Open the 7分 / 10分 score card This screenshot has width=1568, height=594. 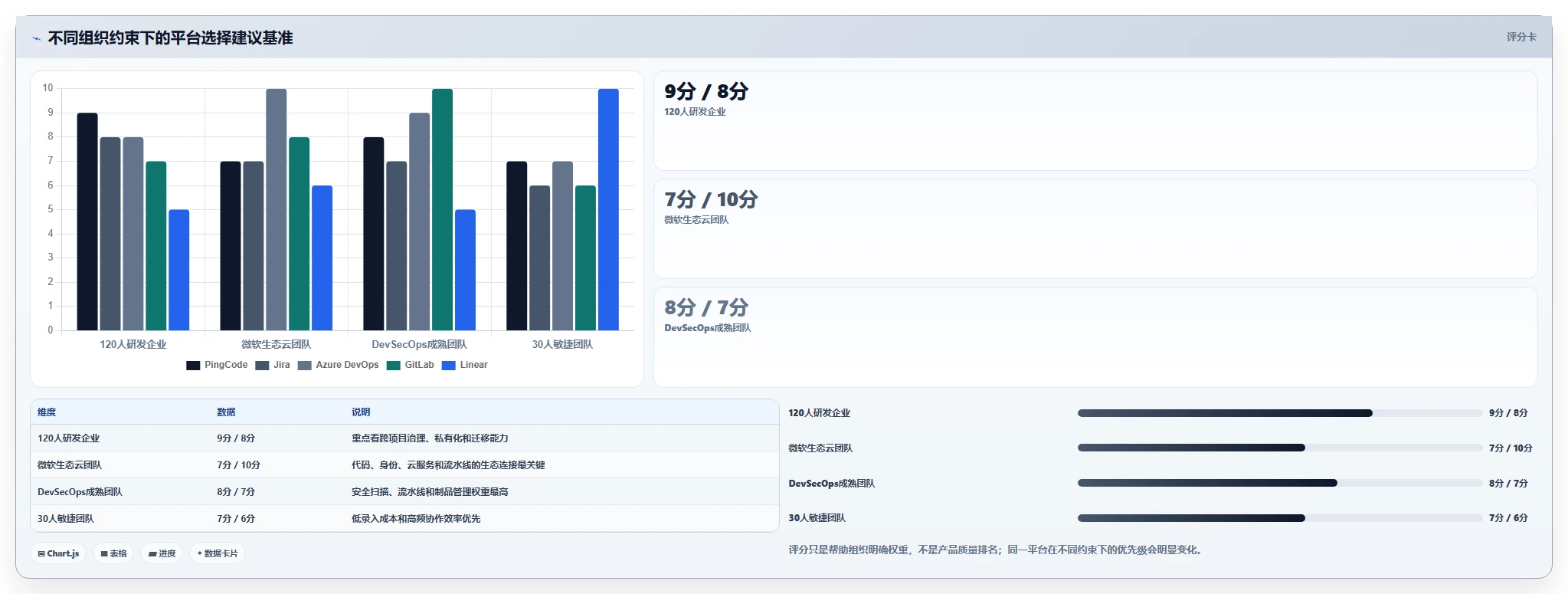(1095, 228)
